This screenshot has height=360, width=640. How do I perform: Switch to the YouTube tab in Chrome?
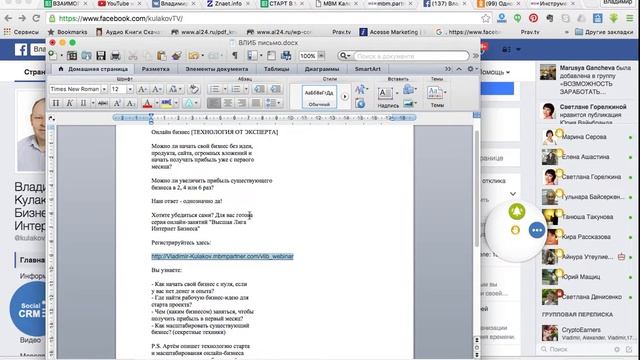(x=119, y=4)
